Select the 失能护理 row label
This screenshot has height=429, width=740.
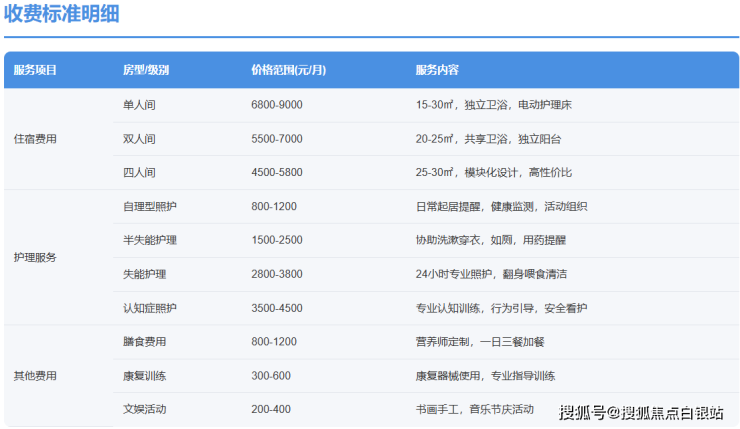coord(144,274)
